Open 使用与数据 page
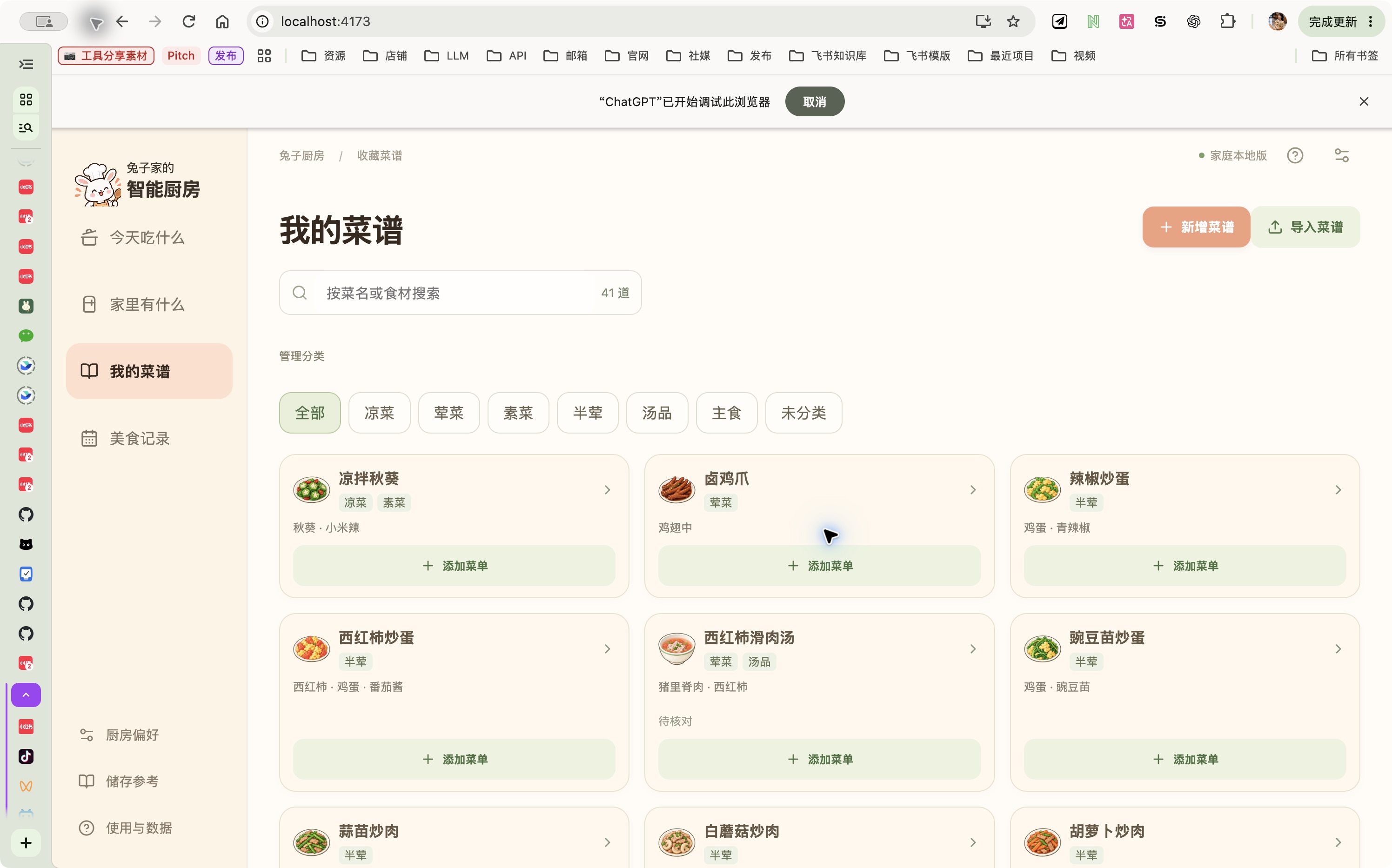This screenshot has width=1392, height=868. click(126, 828)
